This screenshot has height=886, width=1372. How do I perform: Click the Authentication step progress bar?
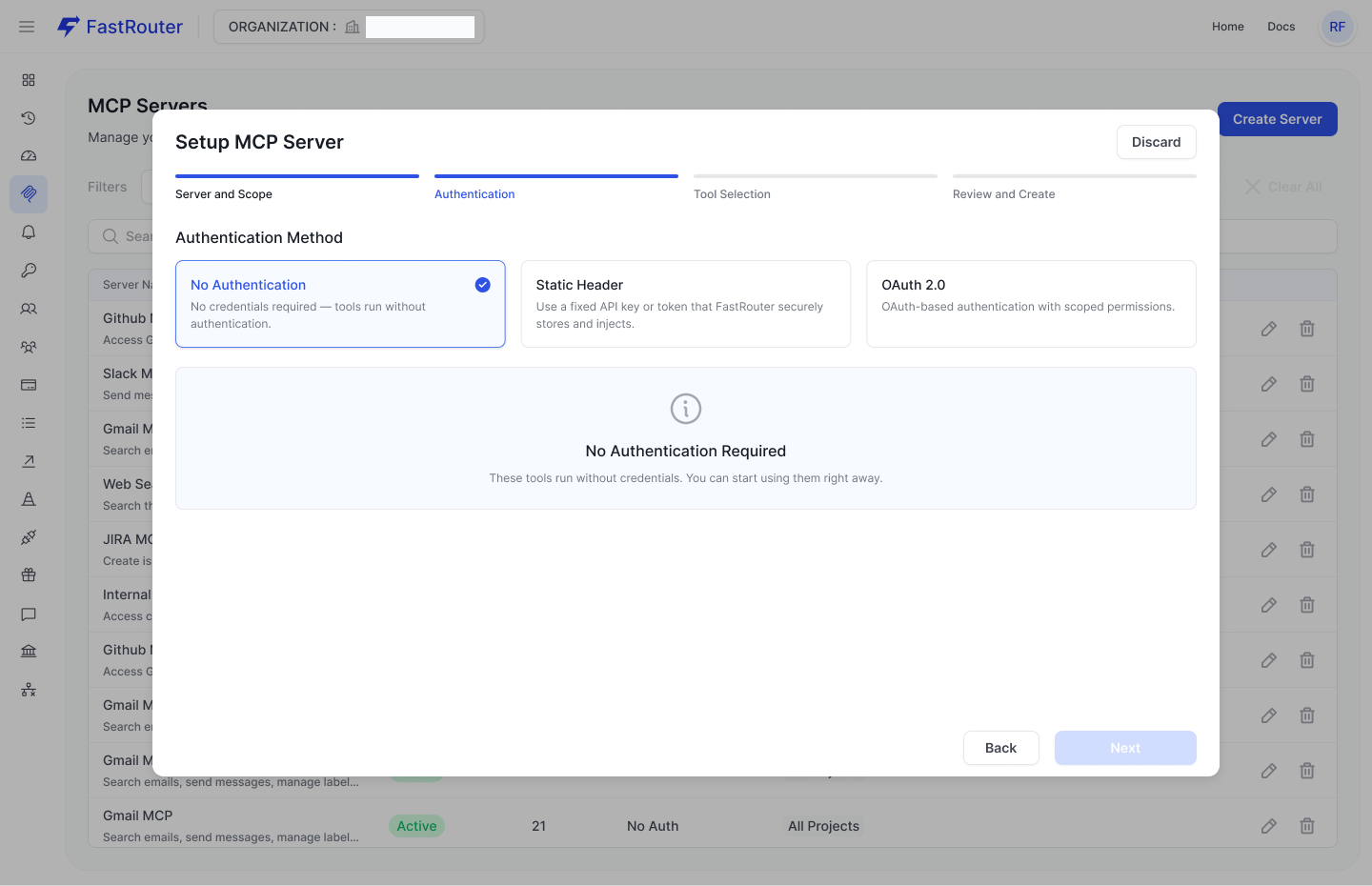pos(555,176)
